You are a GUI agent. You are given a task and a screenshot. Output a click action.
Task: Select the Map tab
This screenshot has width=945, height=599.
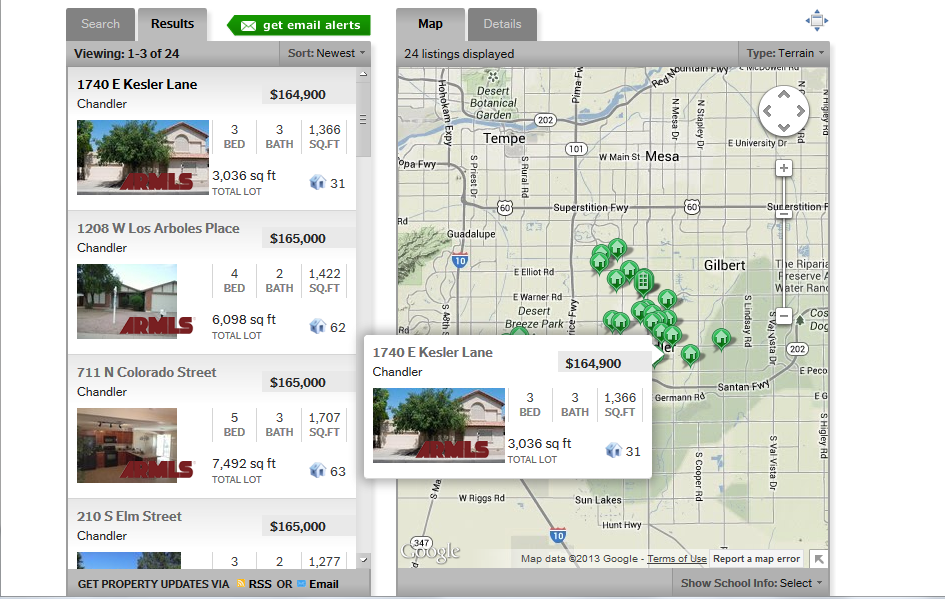click(x=430, y=24)
